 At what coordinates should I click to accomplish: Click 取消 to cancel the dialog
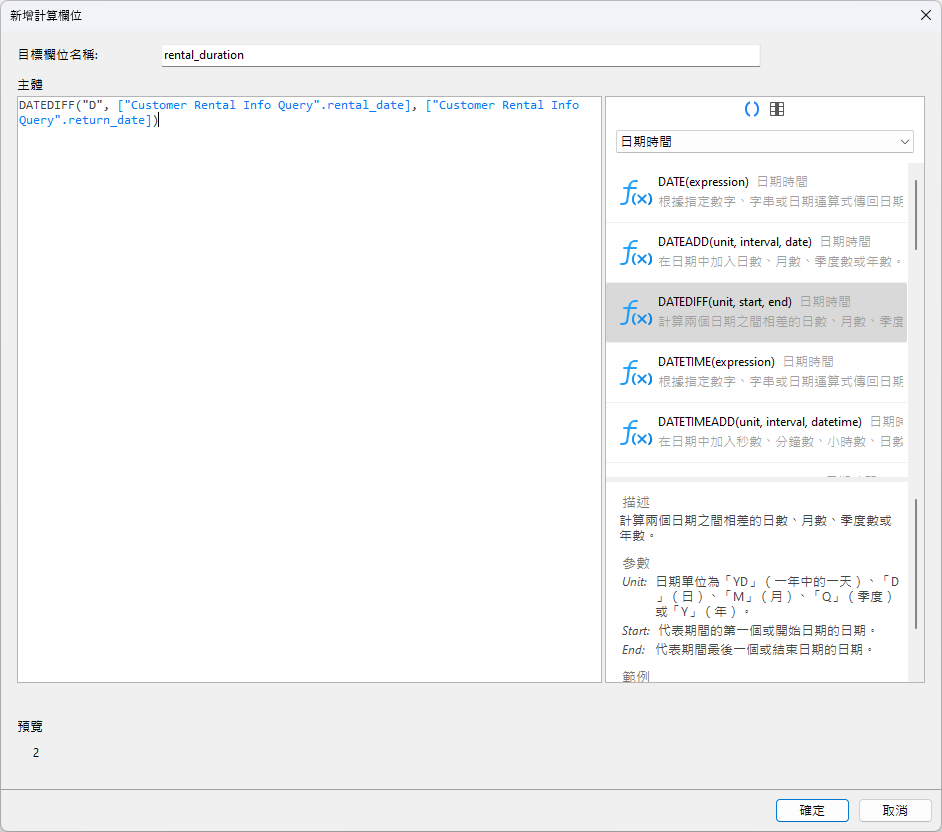coord(895,810)
